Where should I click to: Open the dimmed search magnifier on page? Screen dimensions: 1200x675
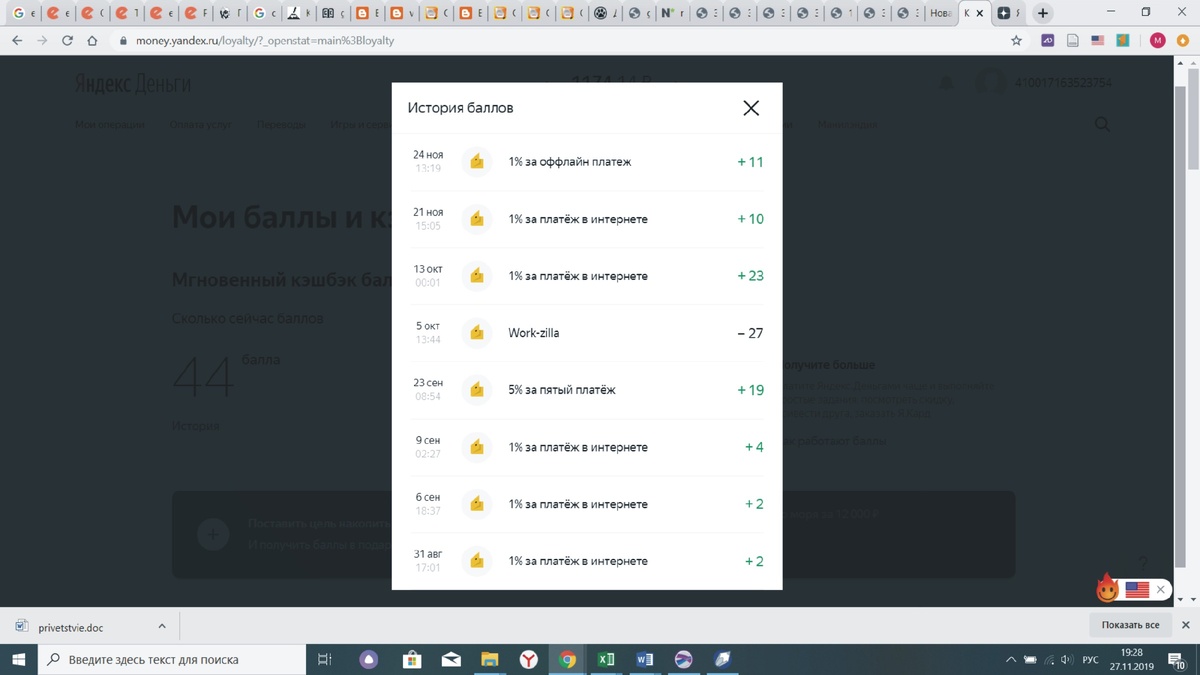click(x=1102, y=124)
